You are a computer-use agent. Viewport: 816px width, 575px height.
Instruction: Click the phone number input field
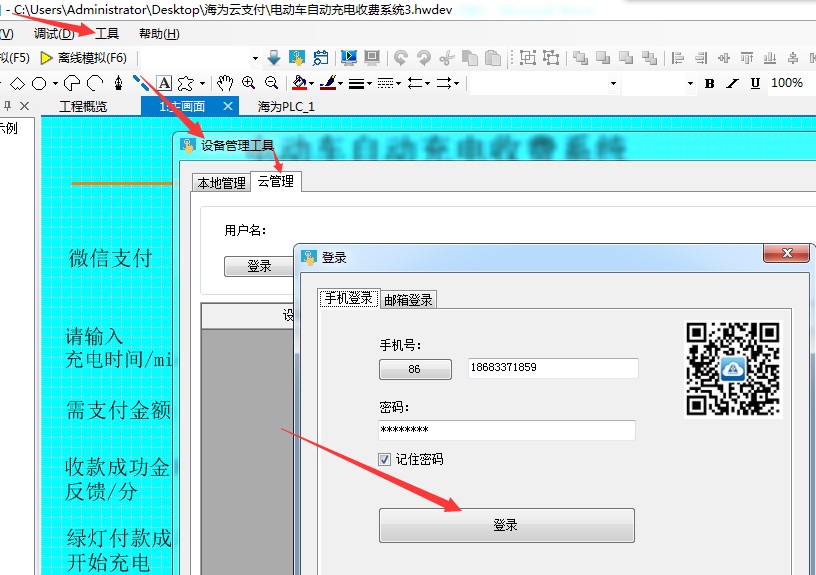(552, 368)
